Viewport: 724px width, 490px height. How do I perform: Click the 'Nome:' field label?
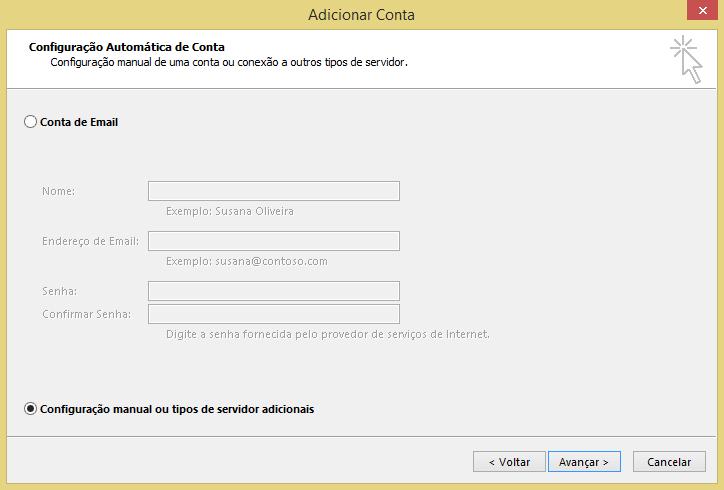click(x=58, y=191)
